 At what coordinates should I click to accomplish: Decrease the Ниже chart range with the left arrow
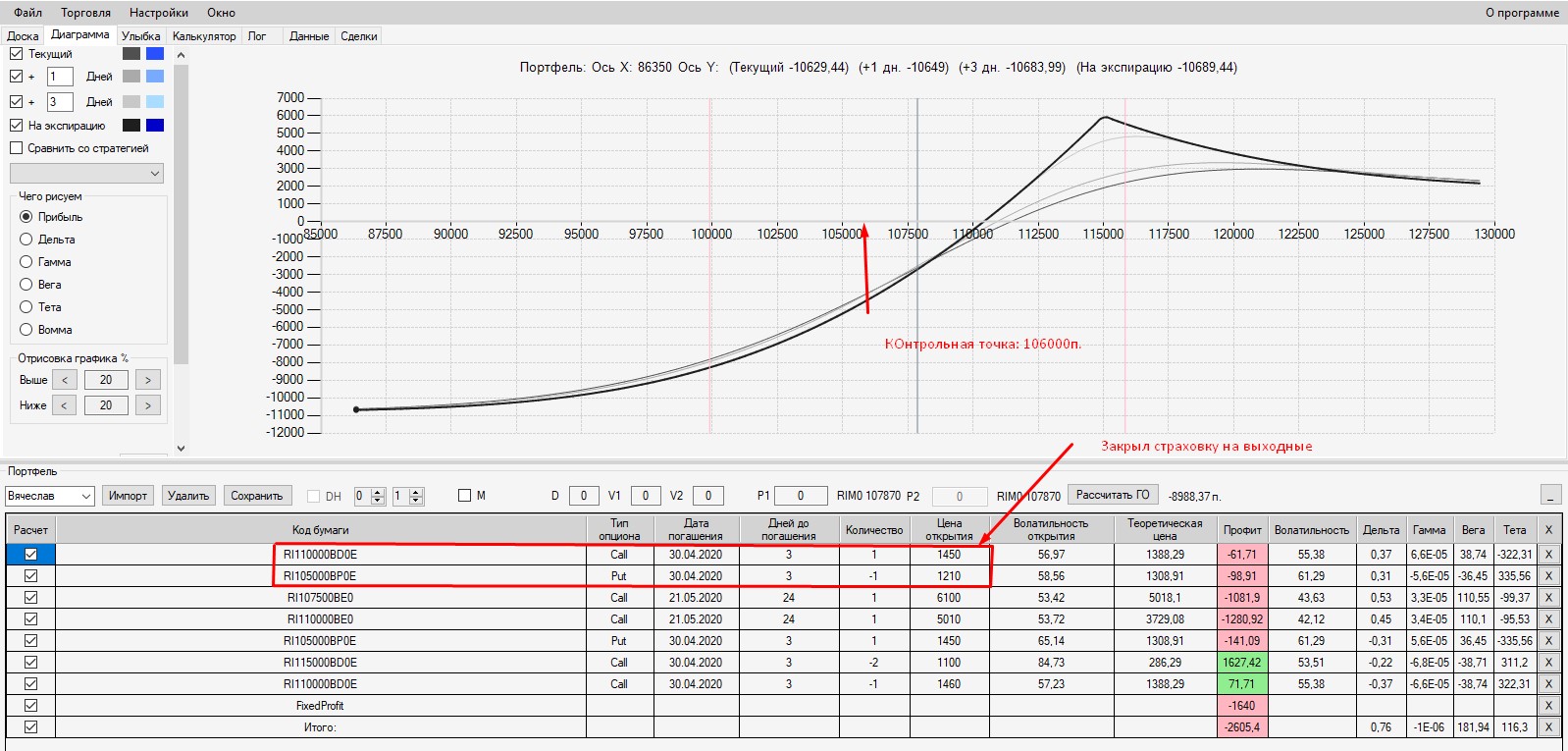point(65,405)
